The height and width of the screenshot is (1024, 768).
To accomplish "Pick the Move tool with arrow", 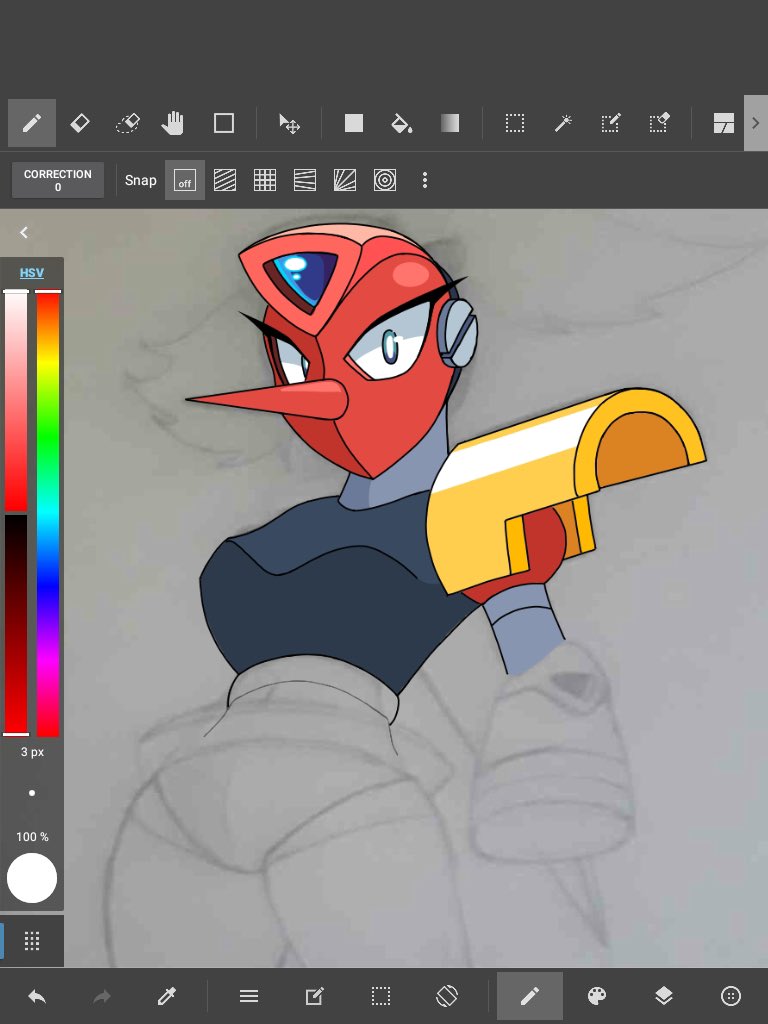I will (289, 123).
